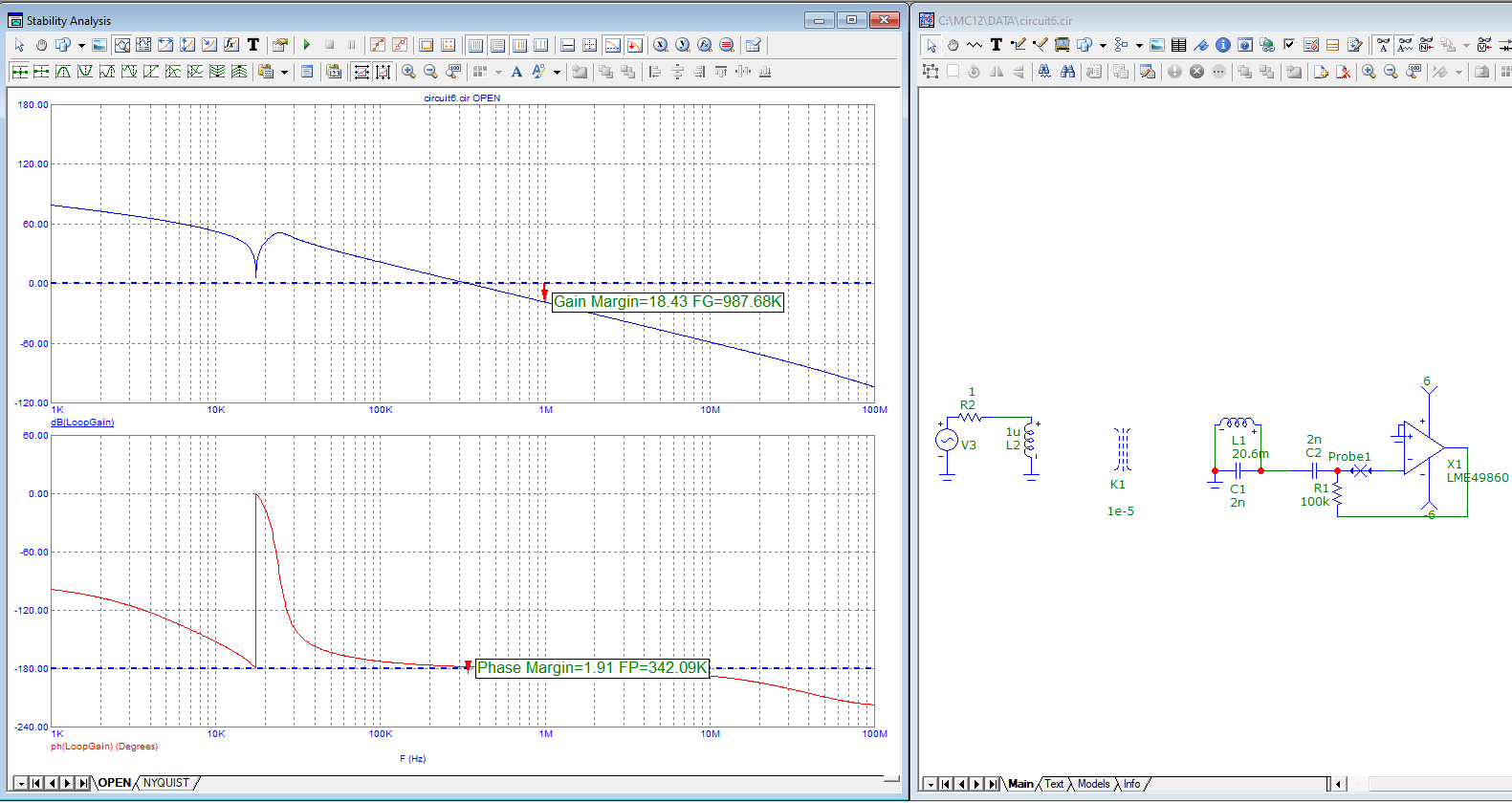Screen dimensions: 1512x803
Task: Open the Models tab
Action: [1094, 784]
